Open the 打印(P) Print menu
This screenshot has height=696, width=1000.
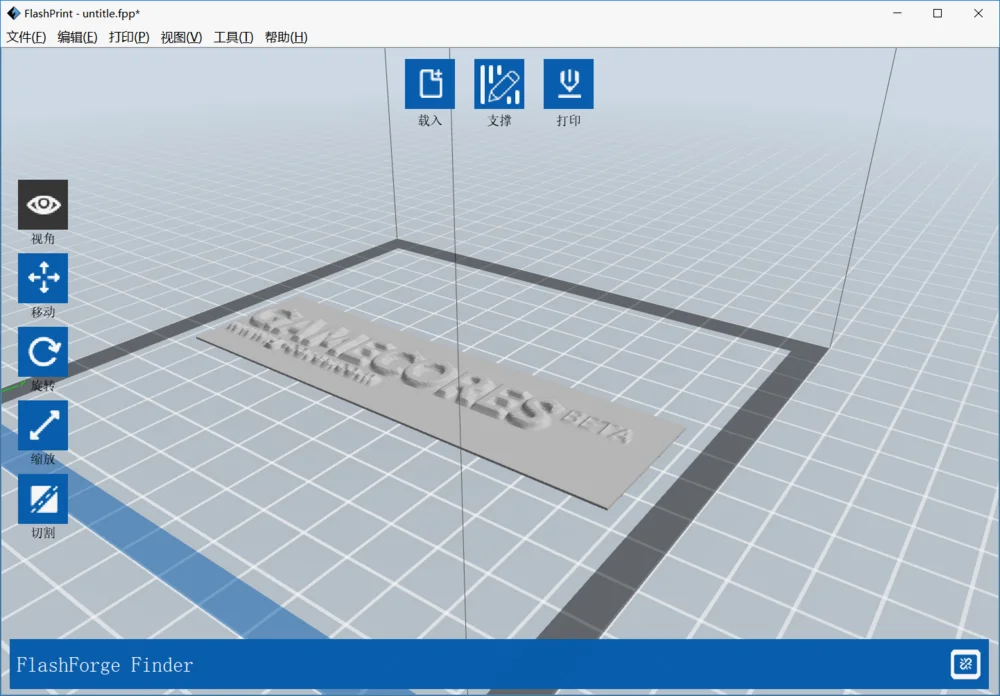tap(129, 37)
